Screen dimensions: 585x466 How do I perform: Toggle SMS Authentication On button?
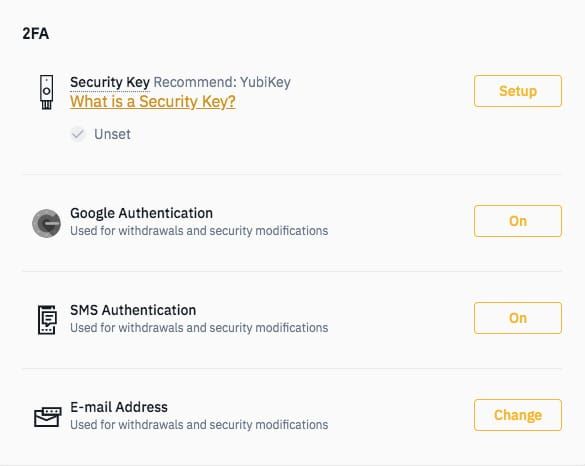click(x=518, y=318)
